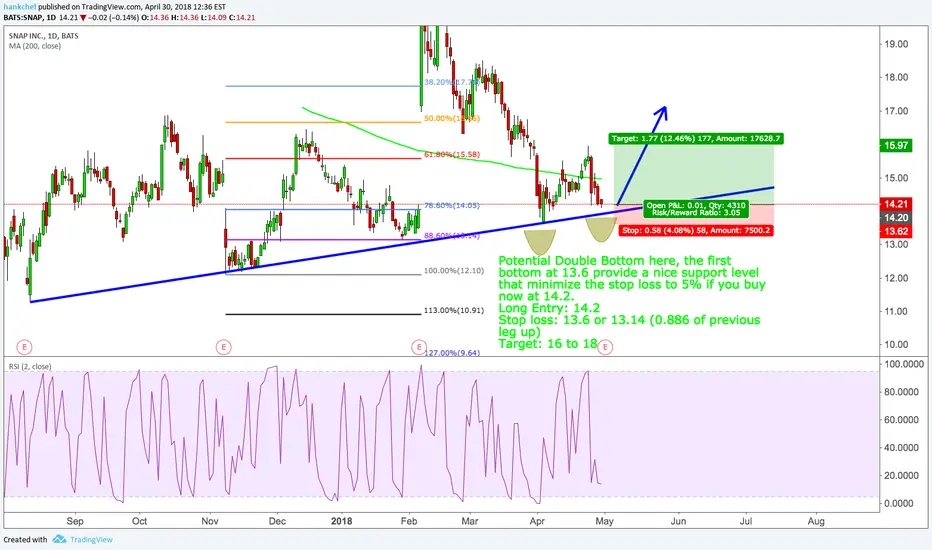The image size is (932, 550).
Task: Click the Potential Double Bottom annotation text
Action: 632,302
